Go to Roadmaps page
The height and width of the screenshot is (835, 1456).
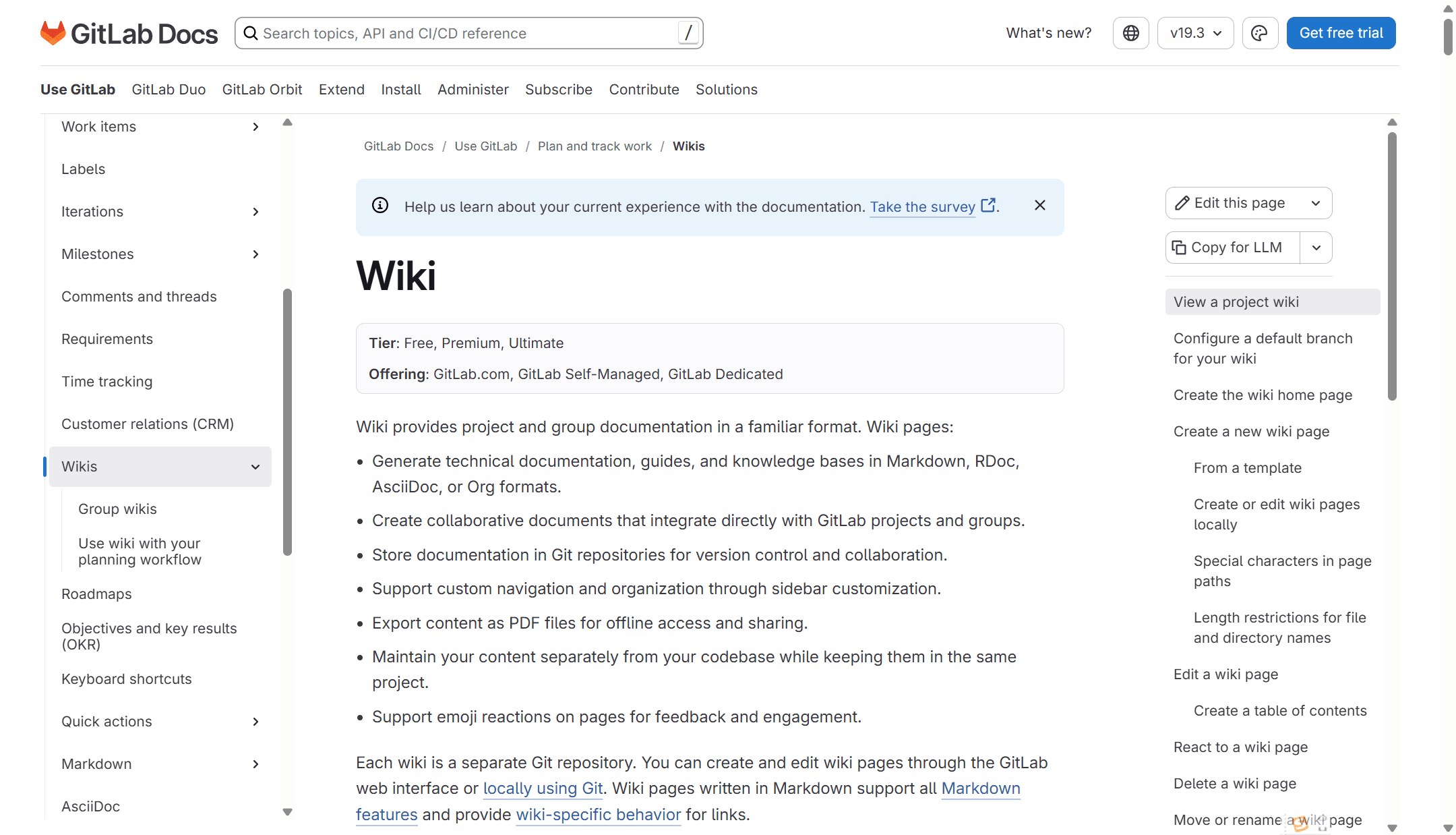point(96,594)
